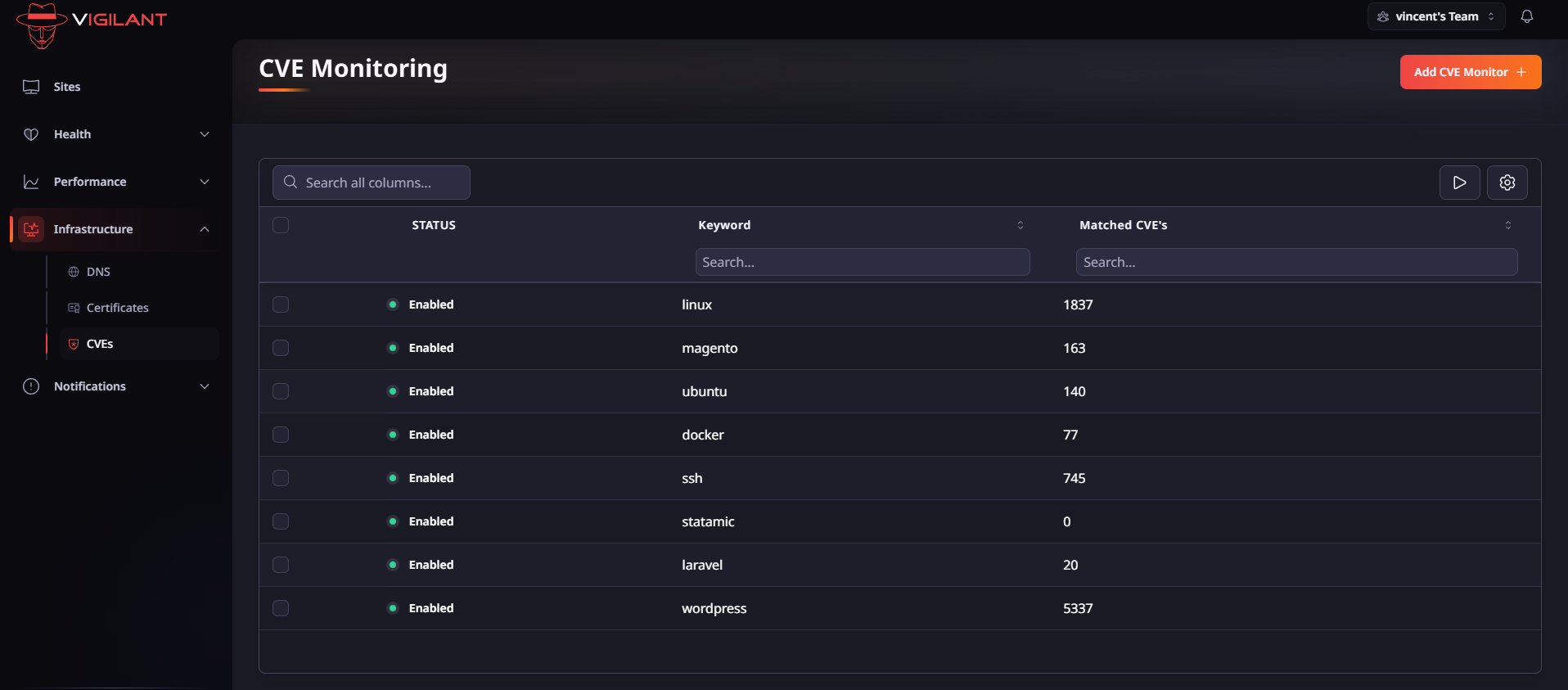Click the keyword wordpress
This screenshot has width=1568, height=690.
click(714, 608)
